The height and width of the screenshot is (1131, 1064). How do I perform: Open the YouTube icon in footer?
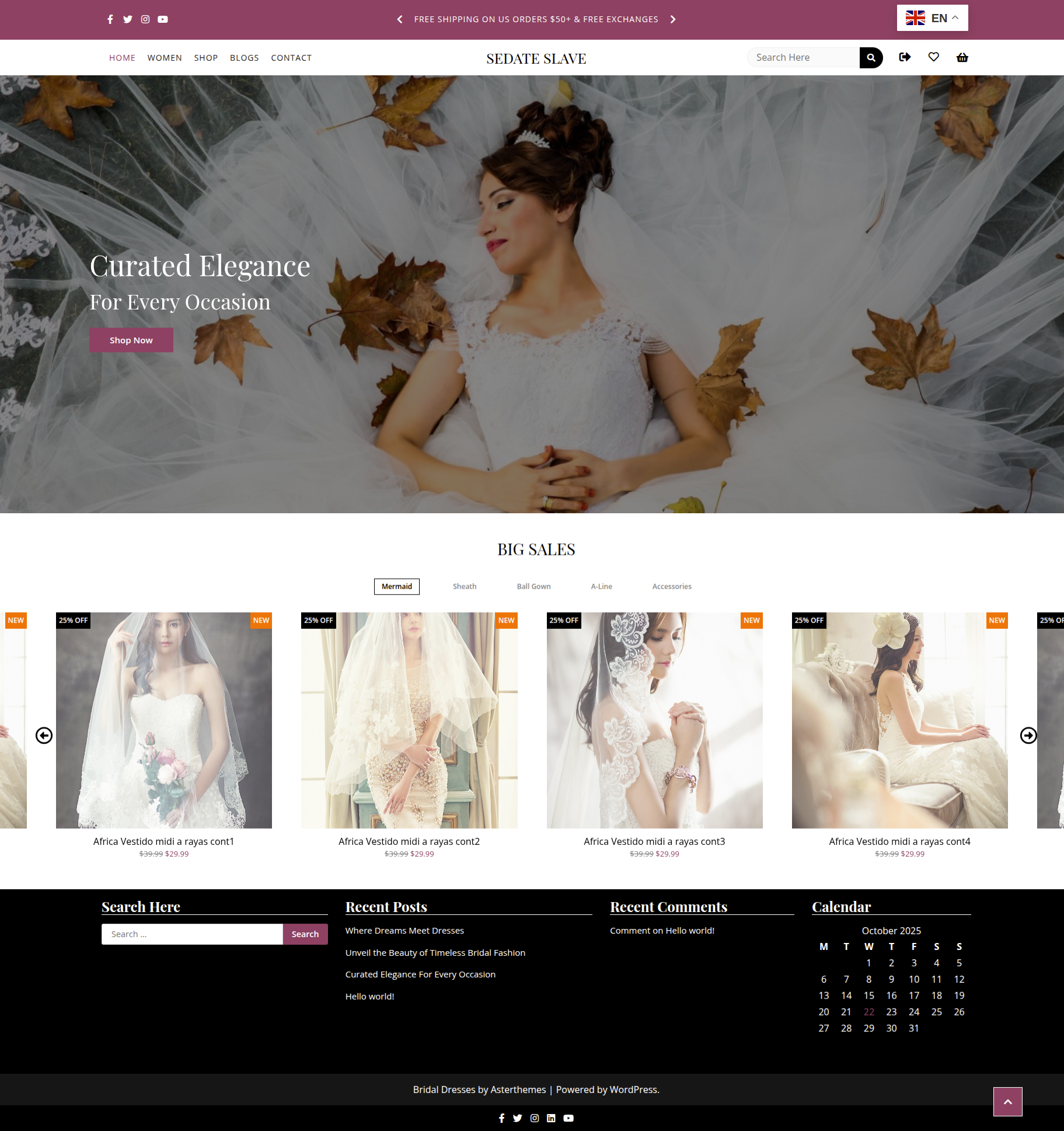pos(568,1118)
